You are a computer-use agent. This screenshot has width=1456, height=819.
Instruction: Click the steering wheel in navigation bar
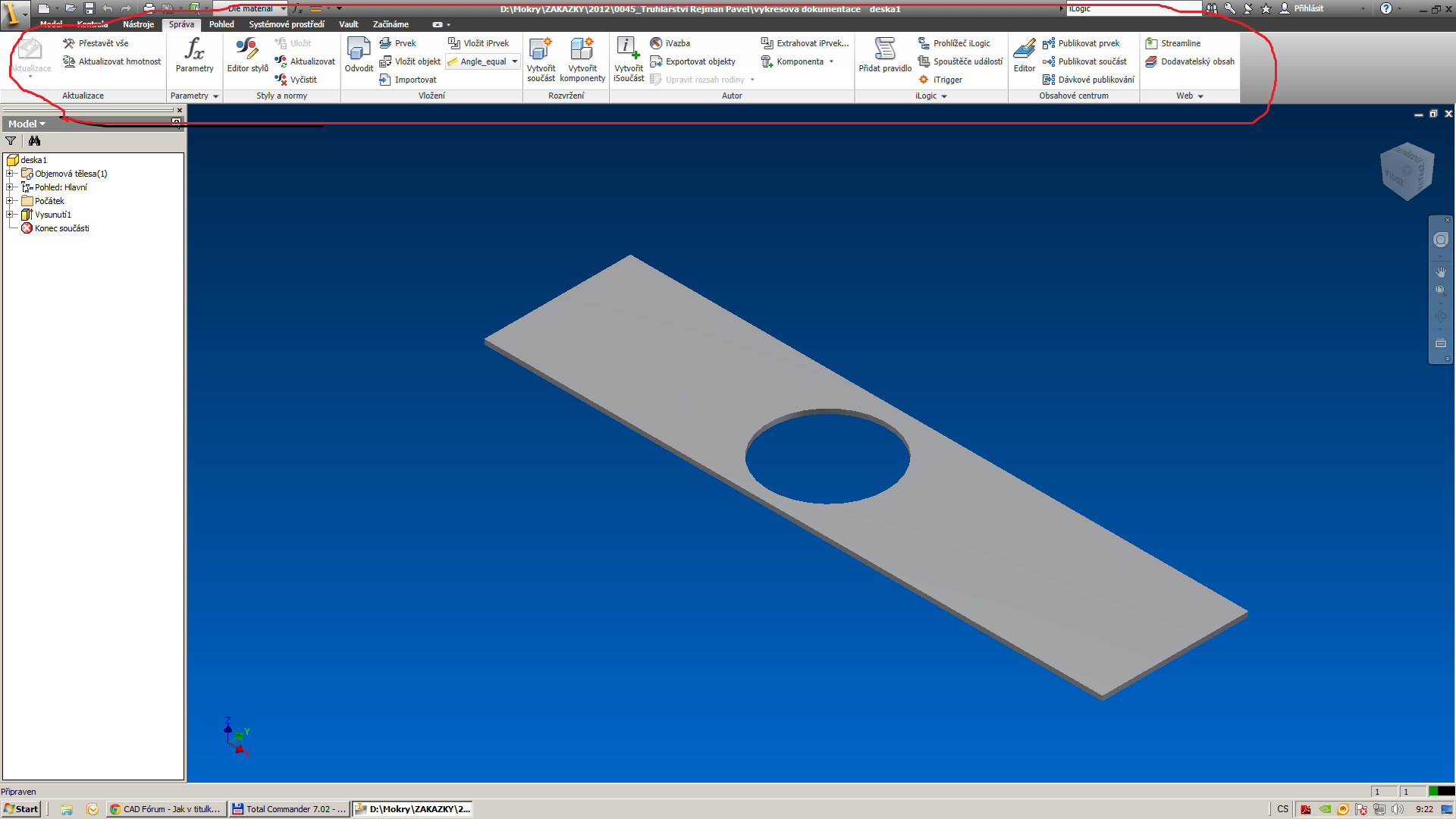coord(1441,240)
